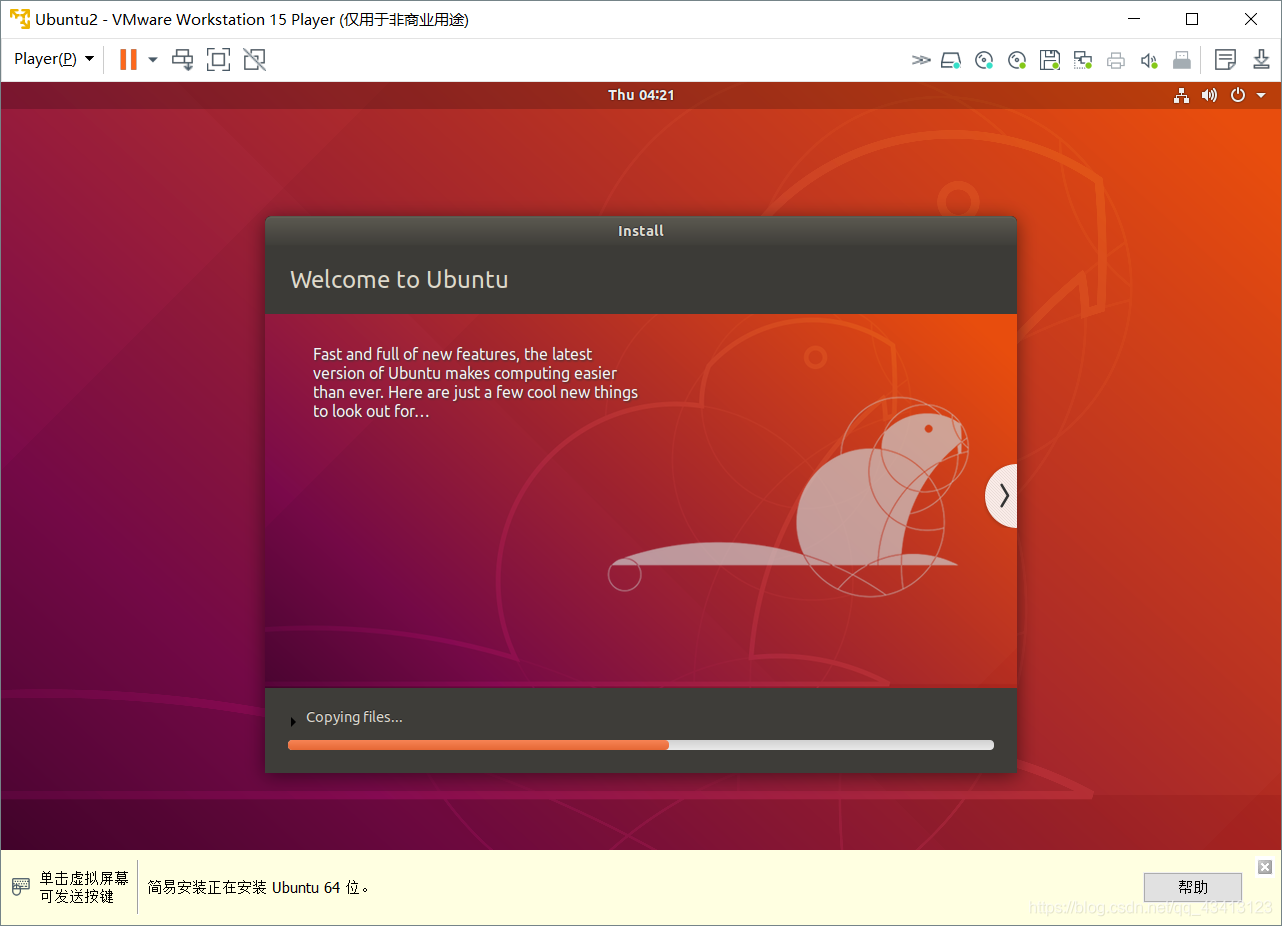Click the USB device icon
This screenshot has width=1282, height=926.
1182,60
